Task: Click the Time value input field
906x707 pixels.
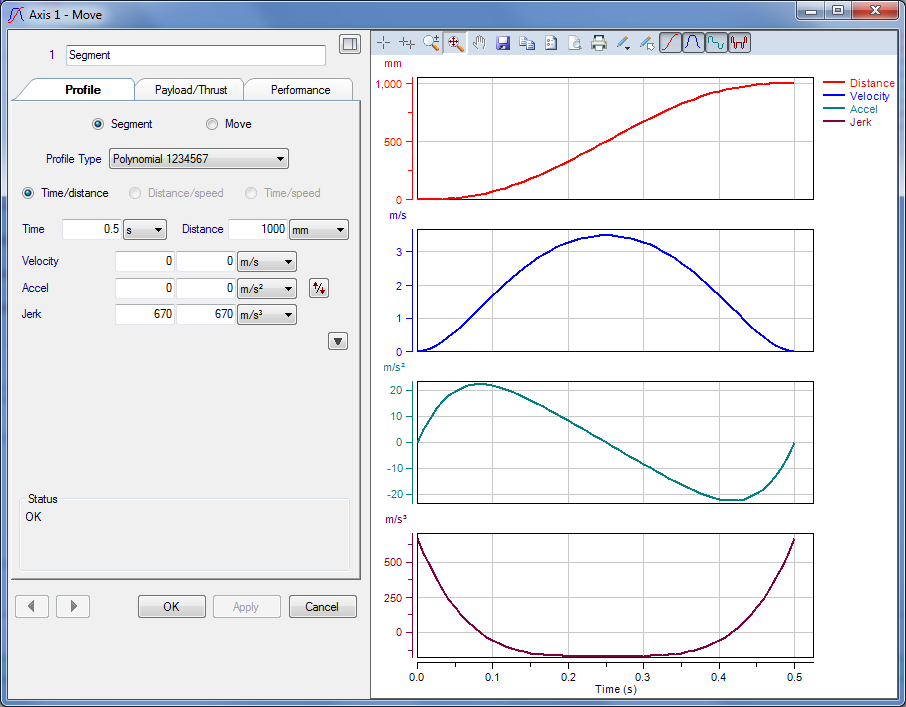Action: [91, 230]
